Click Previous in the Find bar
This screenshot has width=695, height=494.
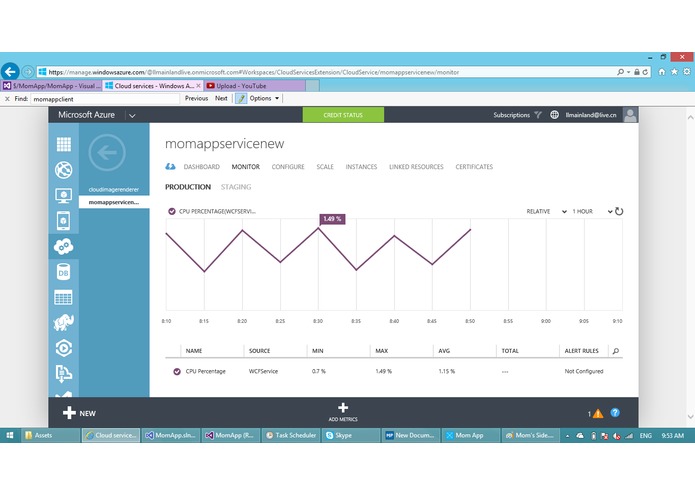point(196,98)
